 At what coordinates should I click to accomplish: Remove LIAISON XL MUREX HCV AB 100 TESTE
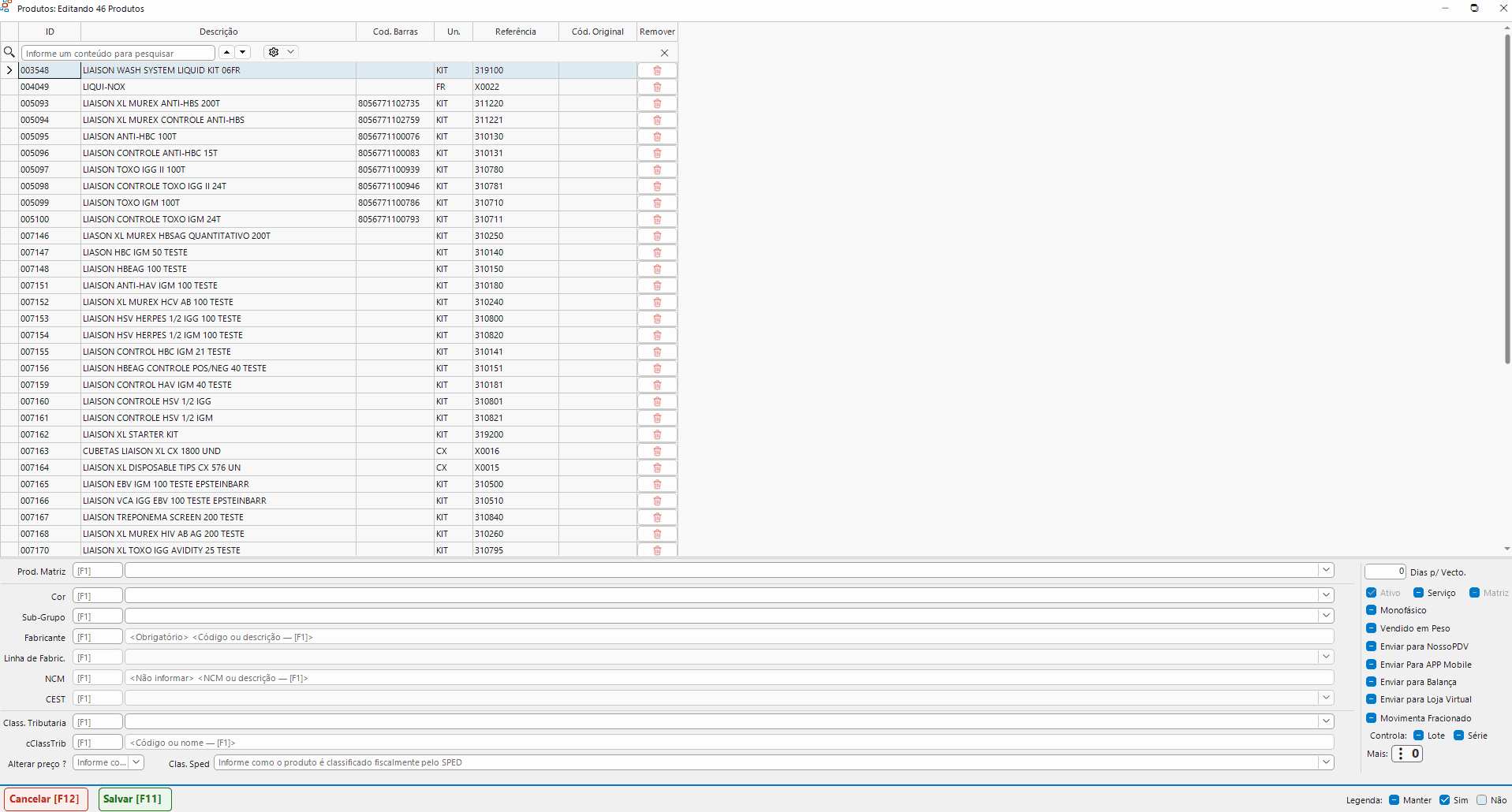pyautogui.click(x=657, y=302)
